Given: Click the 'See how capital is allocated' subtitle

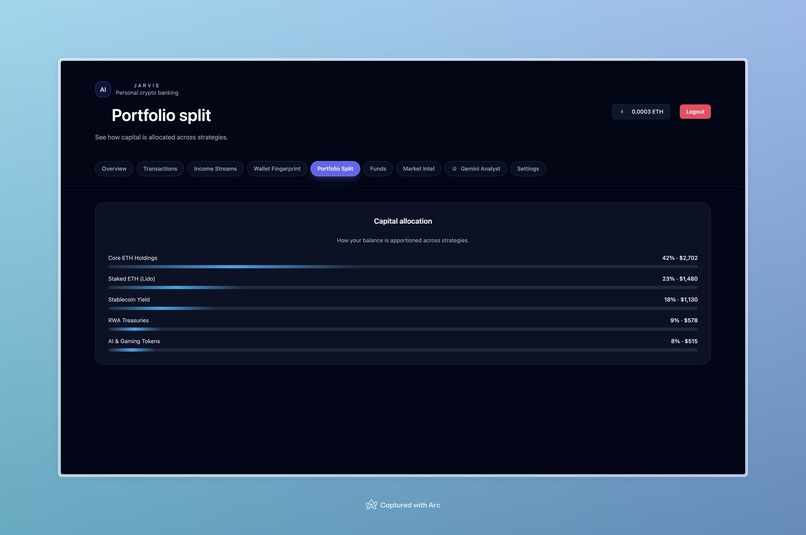Looking at the screenshot, I should coord(161,137).
